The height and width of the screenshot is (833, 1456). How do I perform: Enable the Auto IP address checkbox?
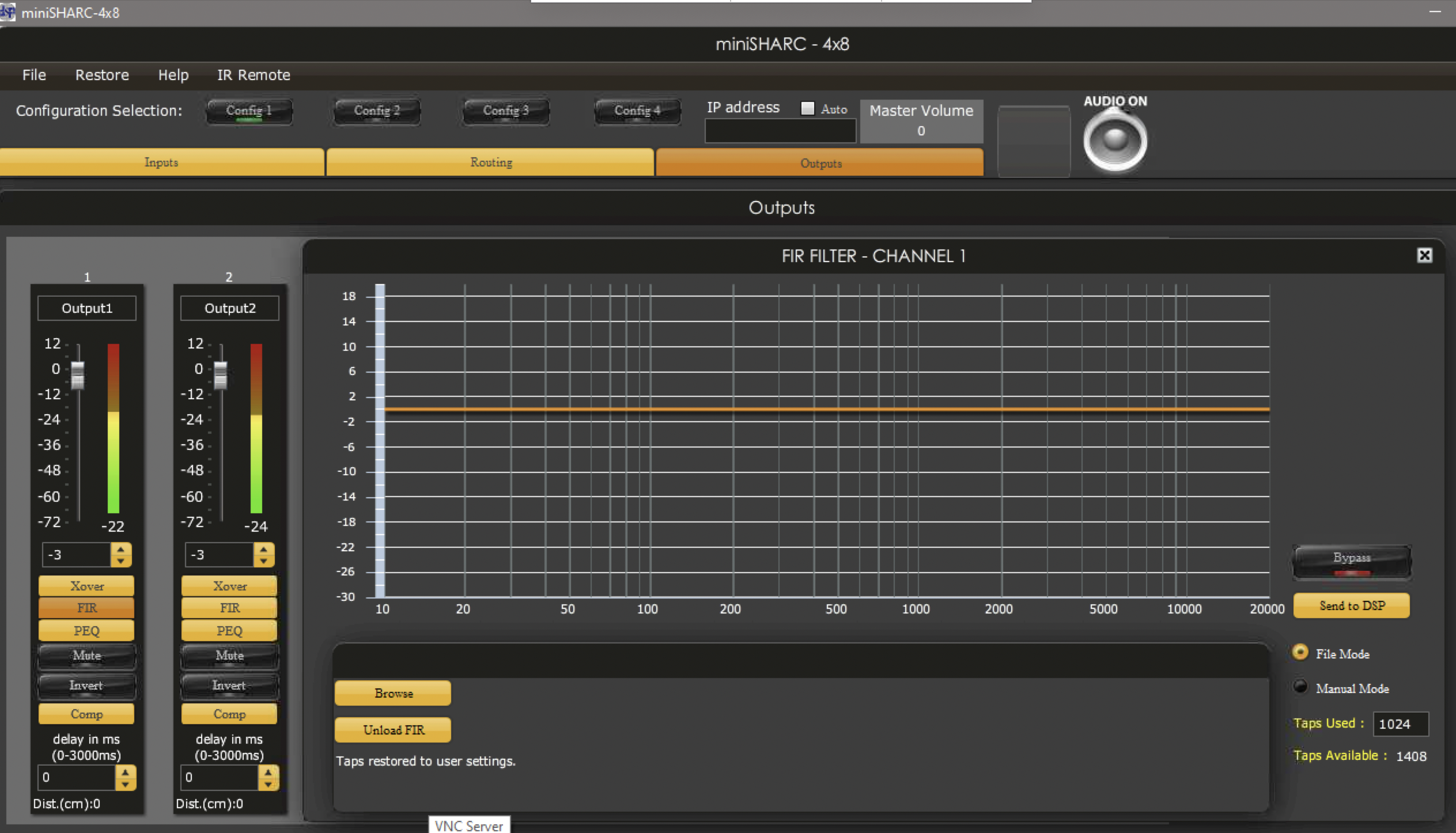[808, 108]
